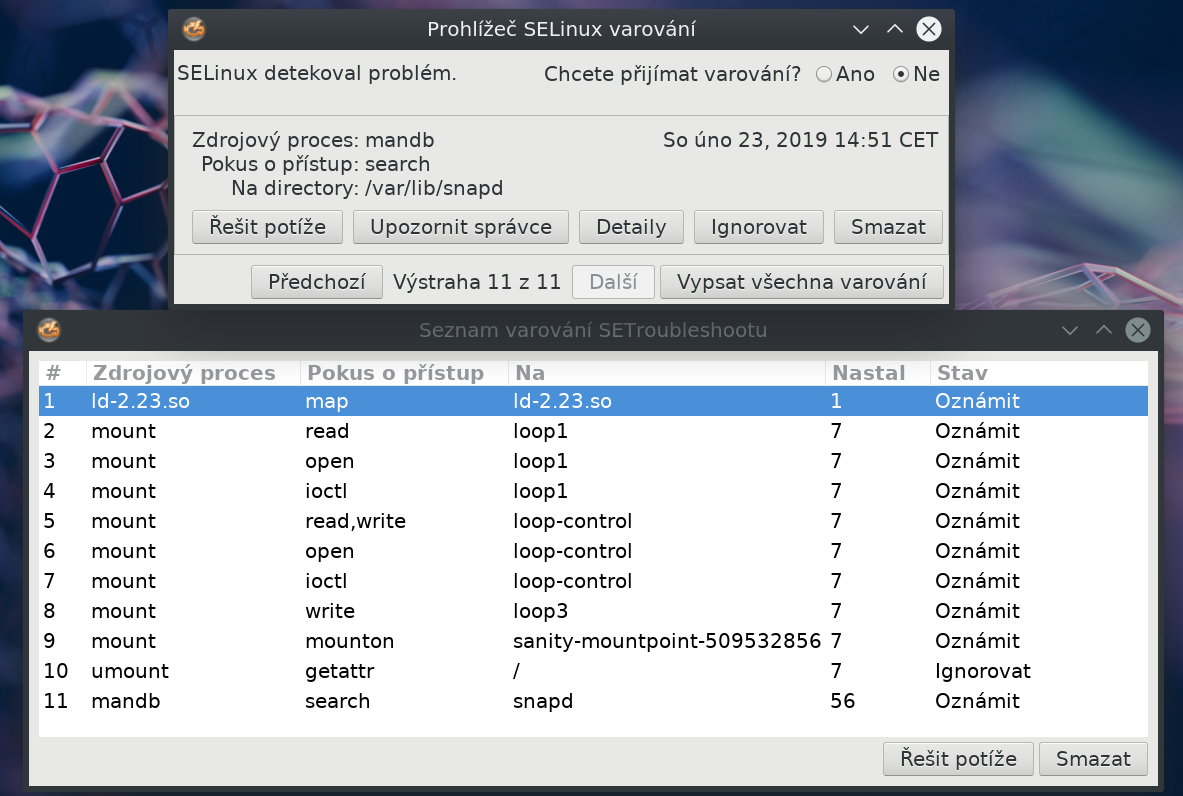Image resolution: width=1183 pixels, height=796 pixels.
Task: Sort by the Stav column header
Action: (1039, 373)
